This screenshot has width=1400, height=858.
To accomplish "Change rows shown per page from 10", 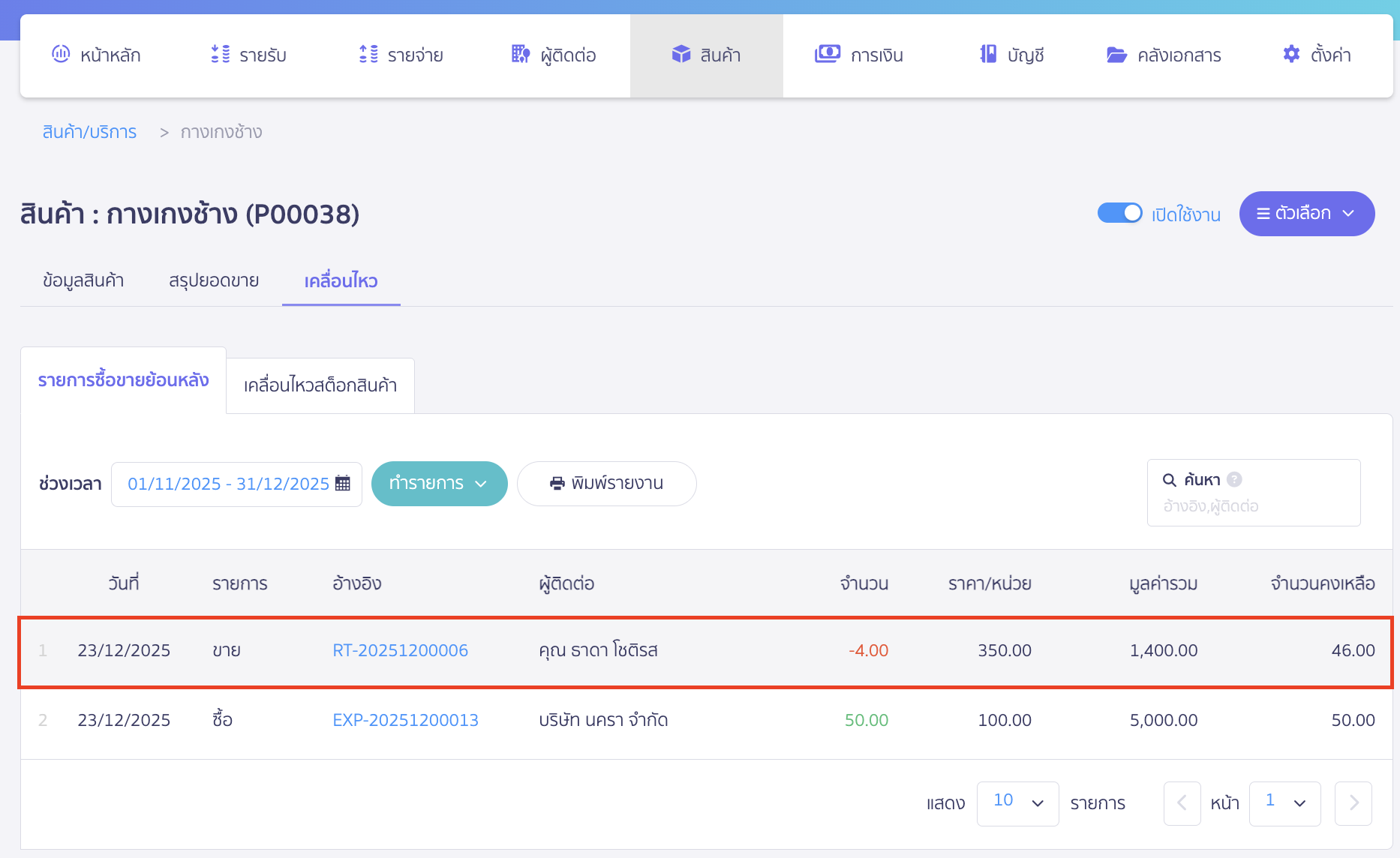I will [1017, 803].
